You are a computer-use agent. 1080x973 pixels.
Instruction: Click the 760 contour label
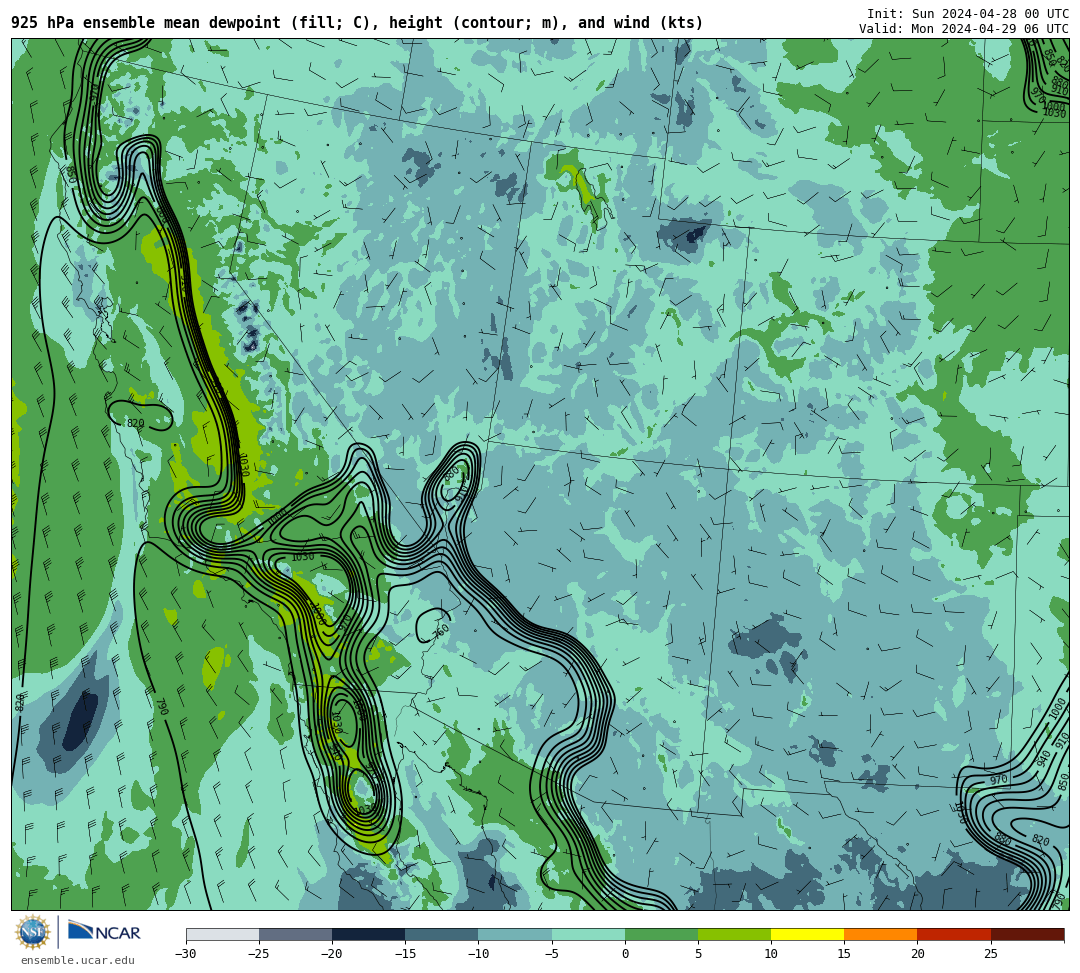[x=441, y=631]
